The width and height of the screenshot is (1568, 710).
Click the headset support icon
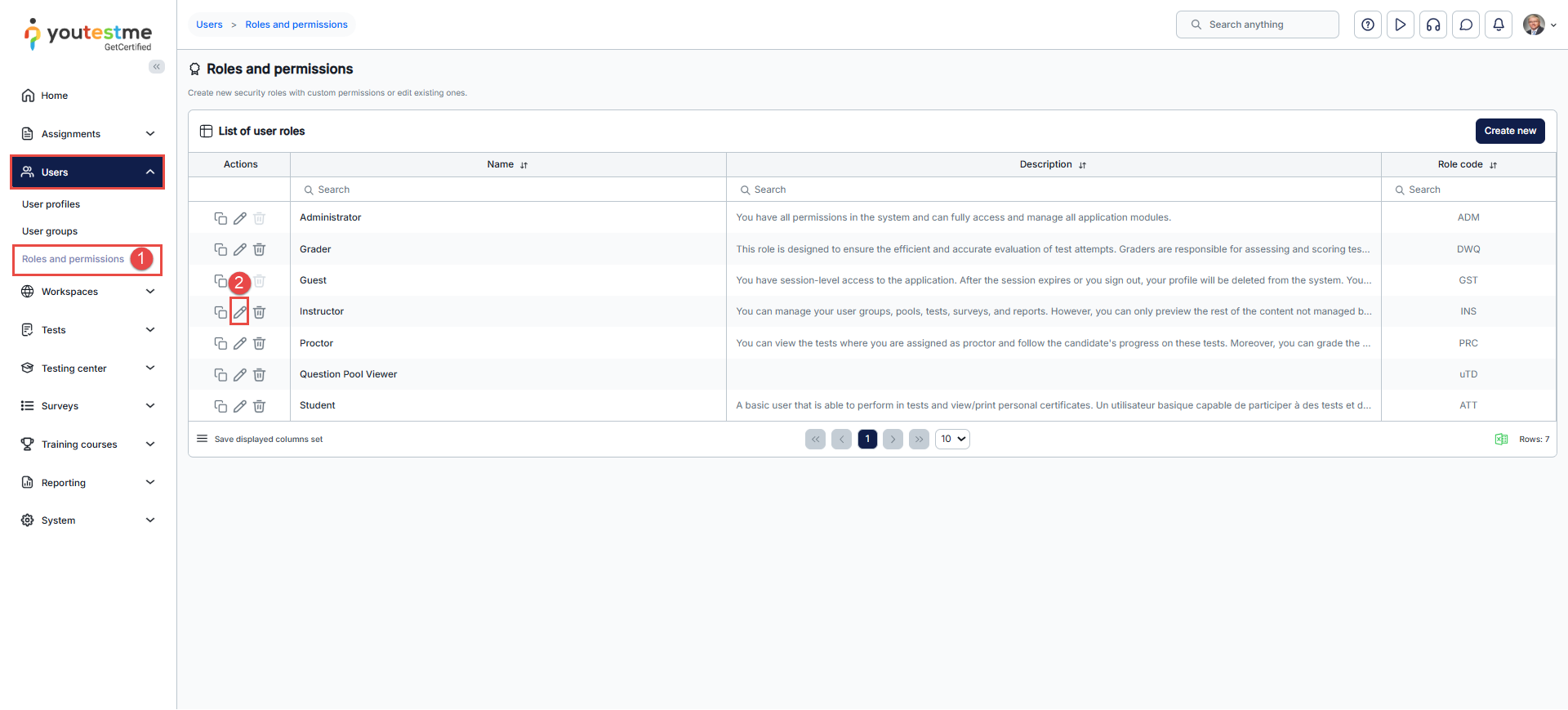pos(1433,25)
